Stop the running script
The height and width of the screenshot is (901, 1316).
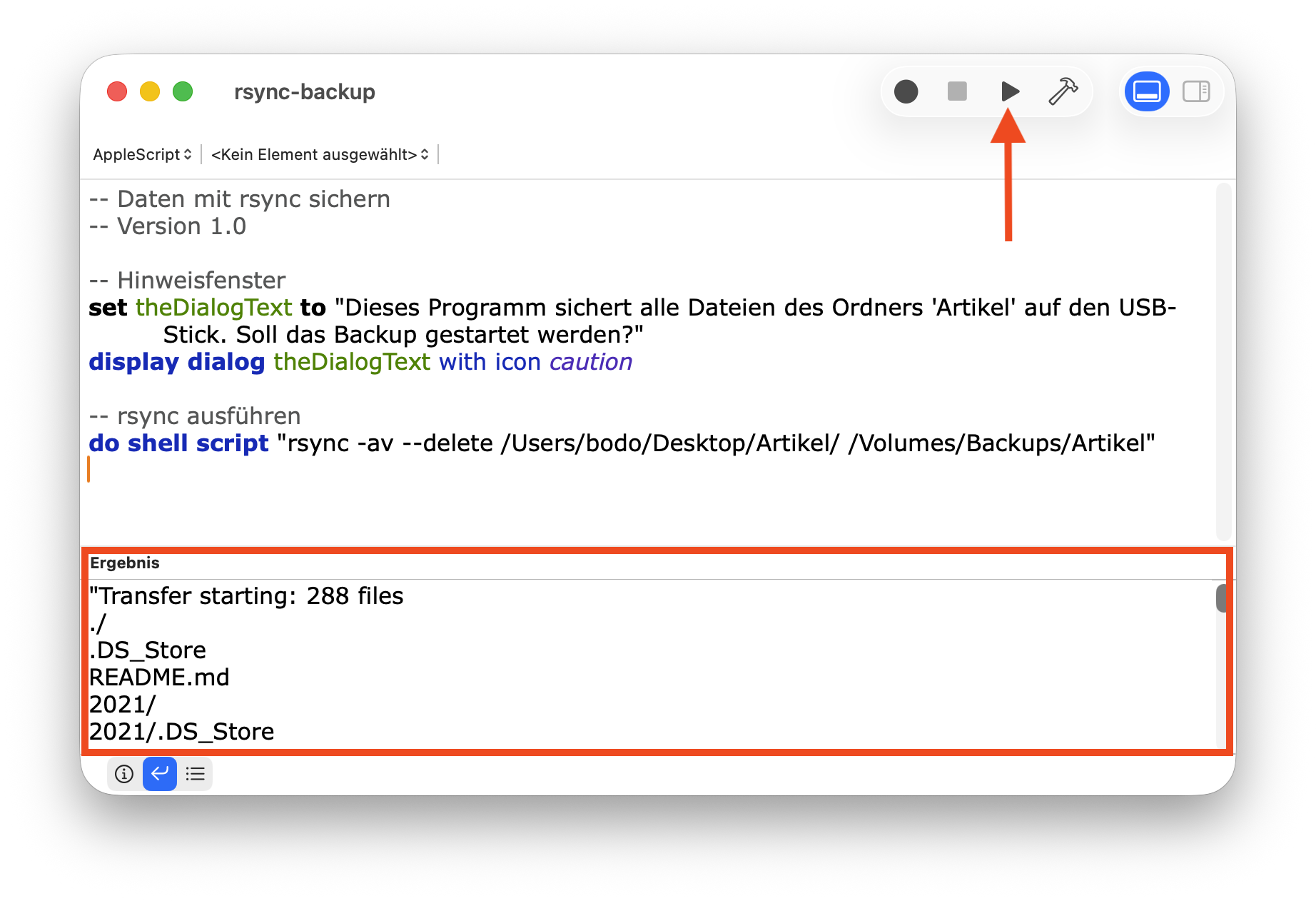(x=957, y=91)
